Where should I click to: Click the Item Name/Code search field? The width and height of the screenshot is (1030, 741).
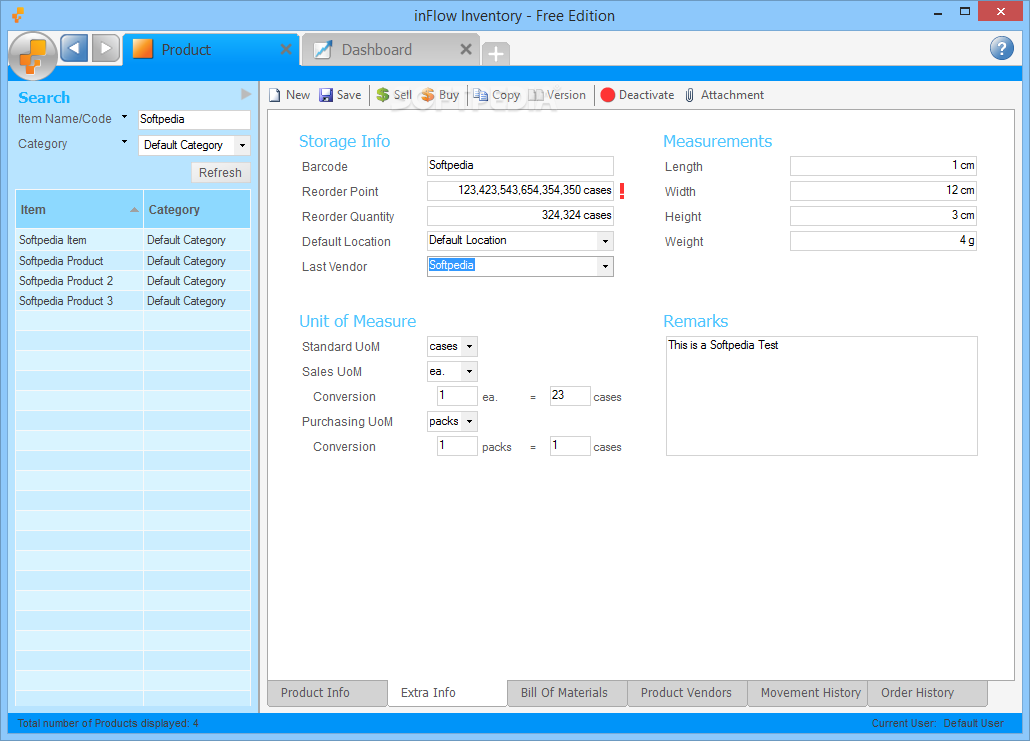coord(194,119)
